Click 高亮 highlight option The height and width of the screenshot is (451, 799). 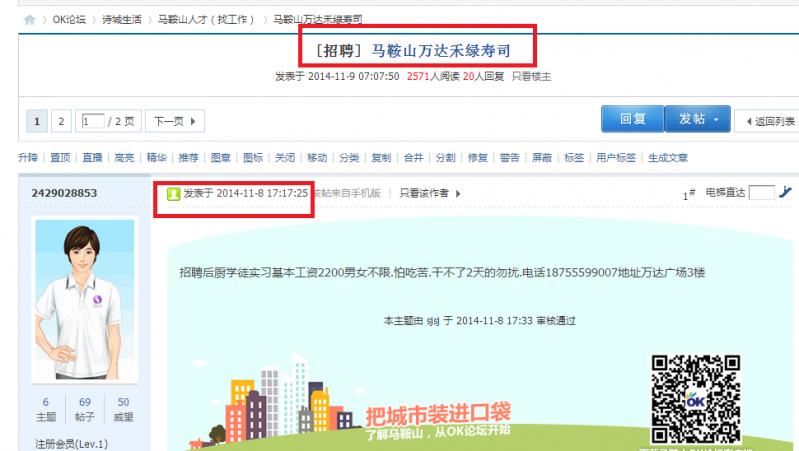tap(124, 158)
